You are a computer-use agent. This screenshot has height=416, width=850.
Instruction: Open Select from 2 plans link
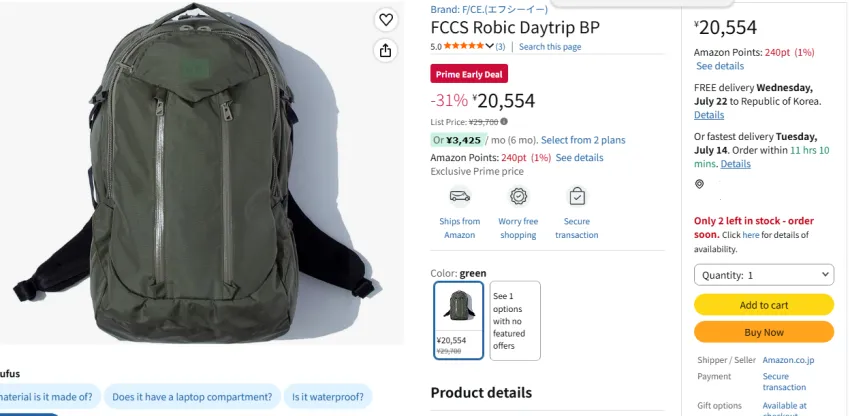tap(583, 140)
